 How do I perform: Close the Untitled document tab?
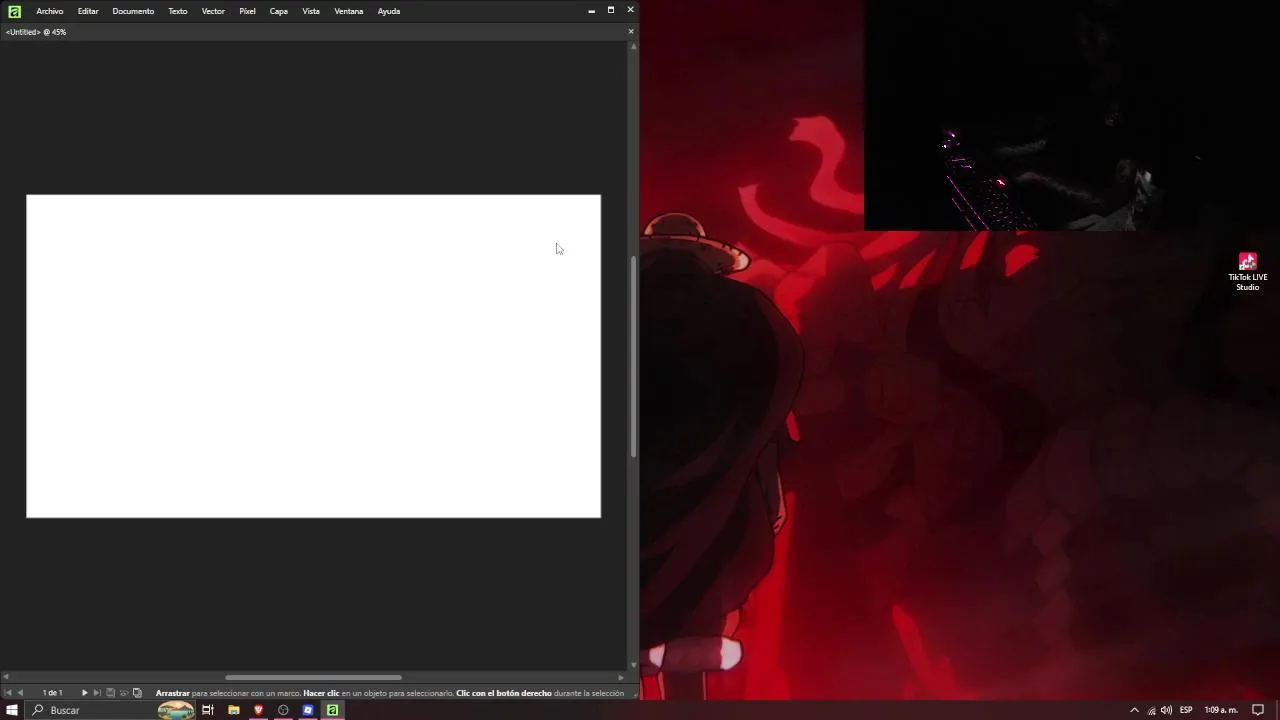[x=631, y=32]
